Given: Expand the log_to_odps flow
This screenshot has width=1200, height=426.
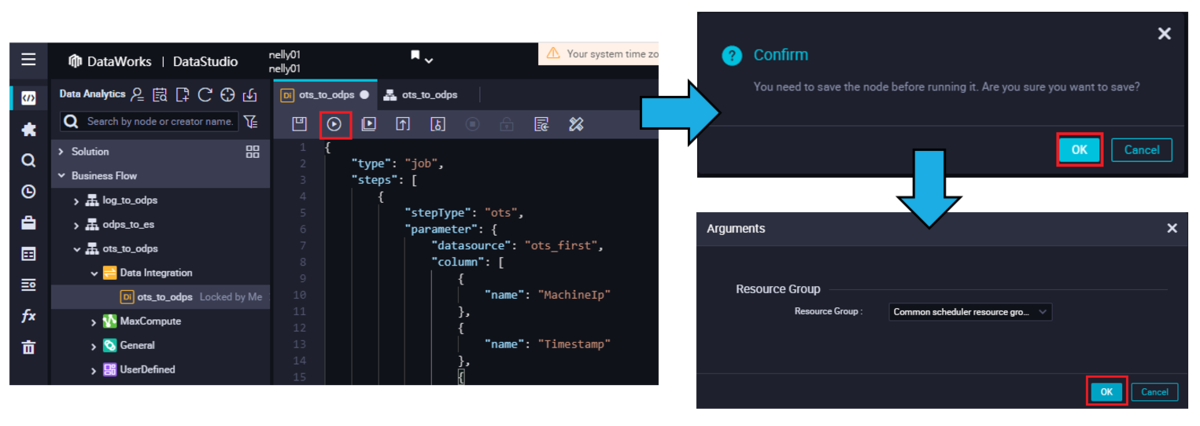Looking at the screenshot, I should click(76, 201).
